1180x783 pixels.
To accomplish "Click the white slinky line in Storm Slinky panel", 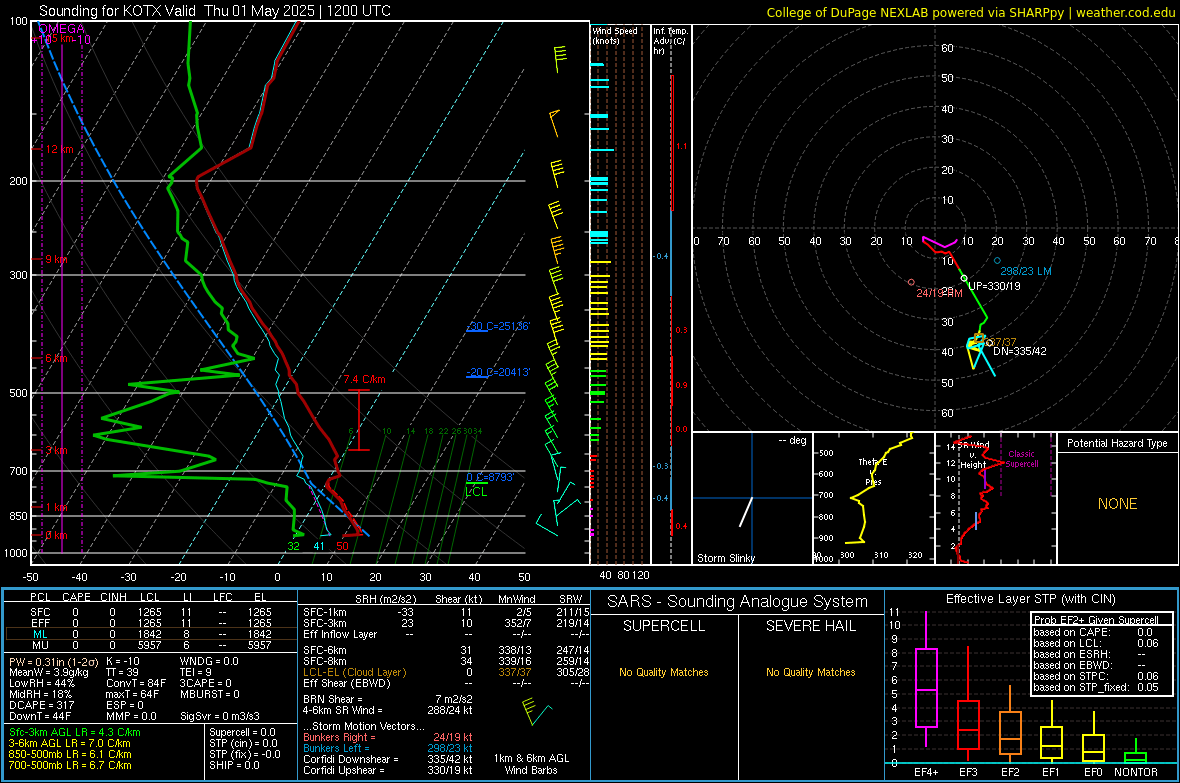I will click(x=746, y=511).
